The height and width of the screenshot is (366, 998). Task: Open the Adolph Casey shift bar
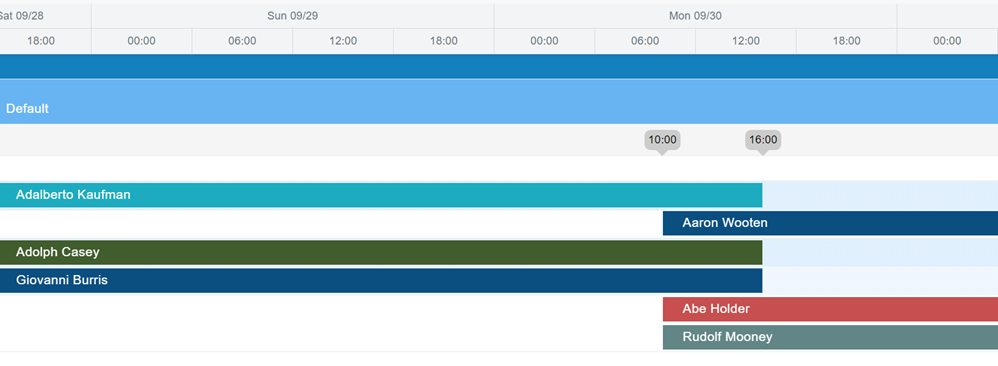tap(381, 252)
